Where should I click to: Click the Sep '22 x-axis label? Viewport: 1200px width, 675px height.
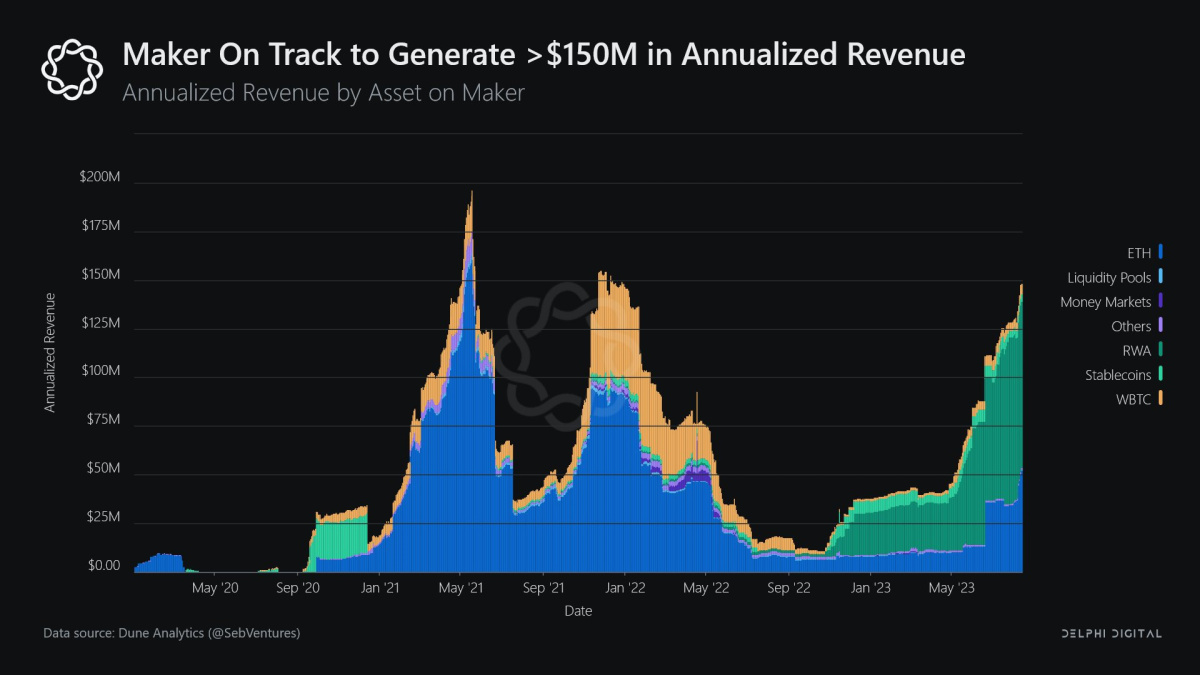tap(788, 589)
